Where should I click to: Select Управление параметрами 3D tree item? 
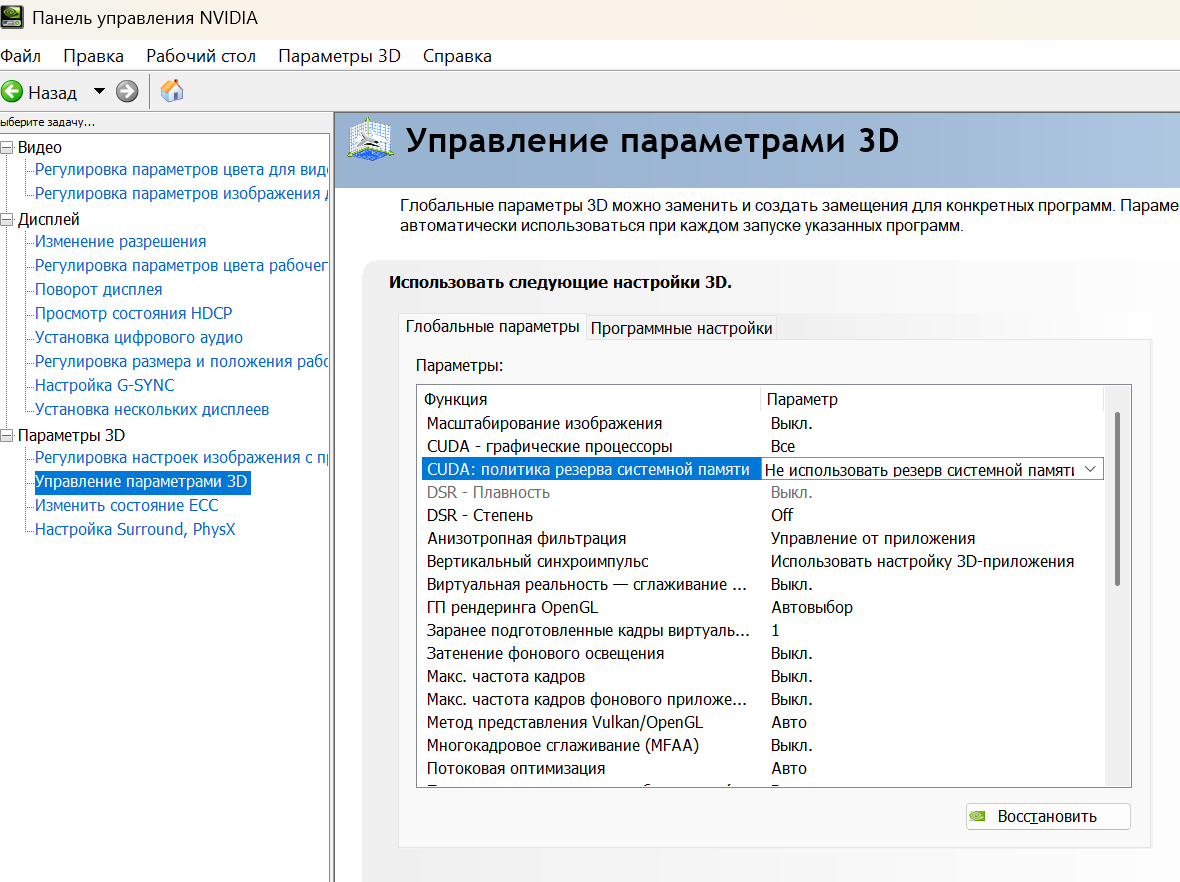point(141,482)
